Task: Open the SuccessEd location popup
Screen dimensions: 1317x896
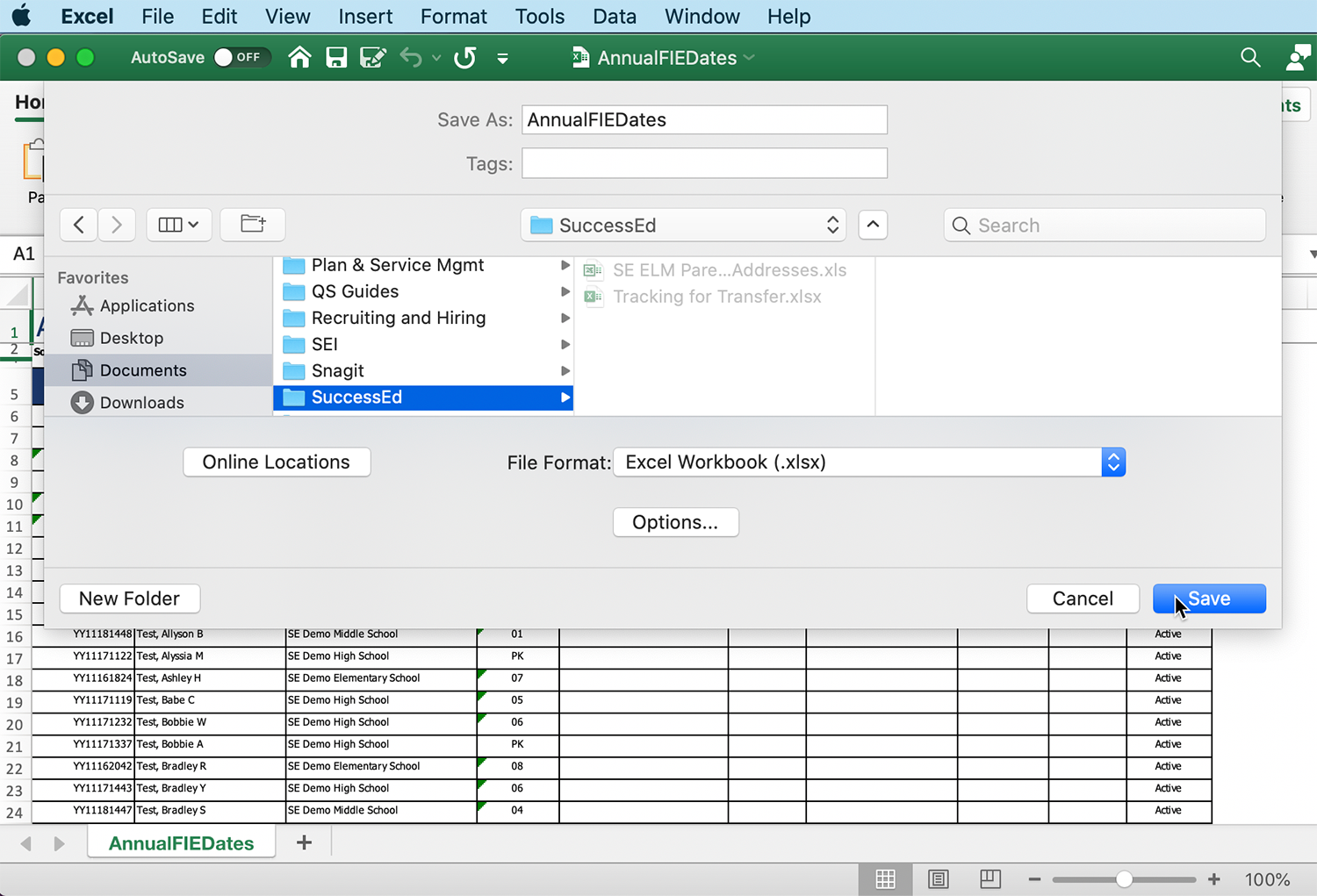Action: pos(683,225)
